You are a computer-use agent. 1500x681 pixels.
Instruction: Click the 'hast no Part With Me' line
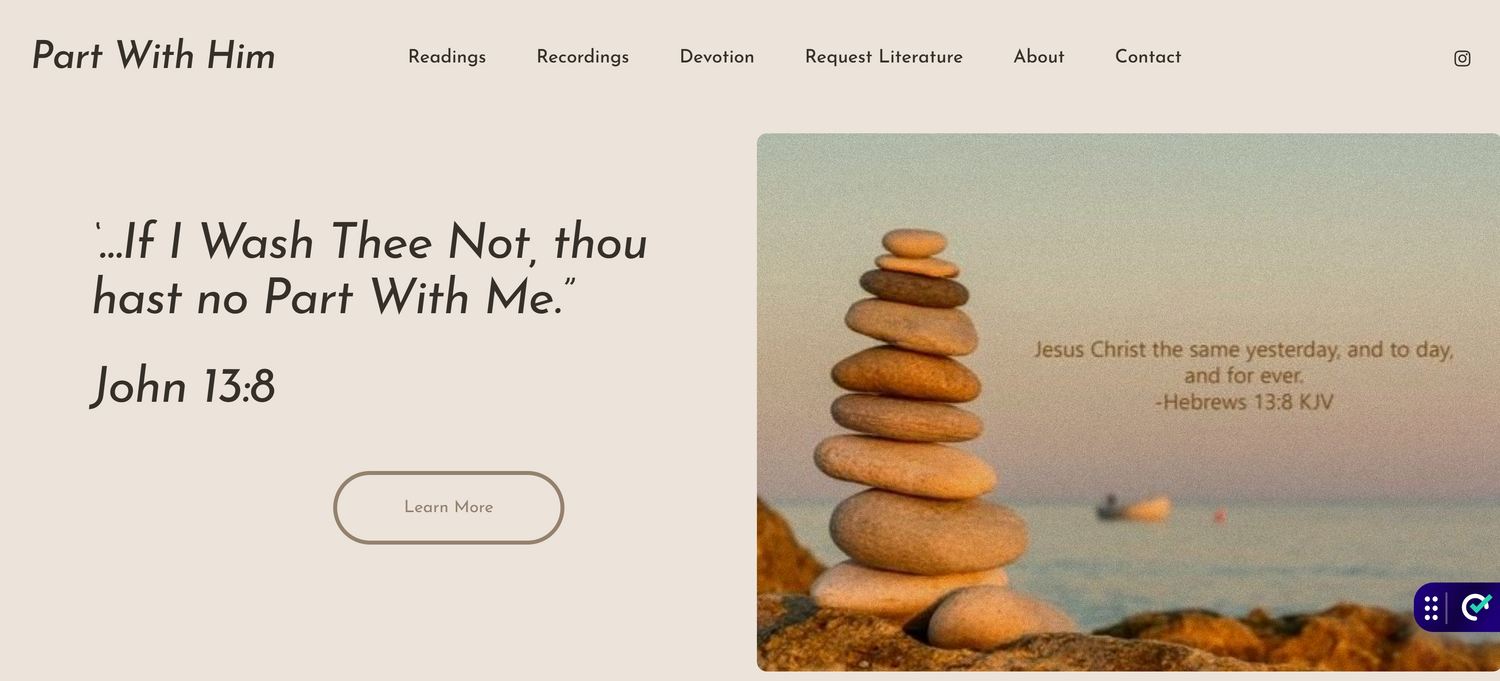(336, 297)
